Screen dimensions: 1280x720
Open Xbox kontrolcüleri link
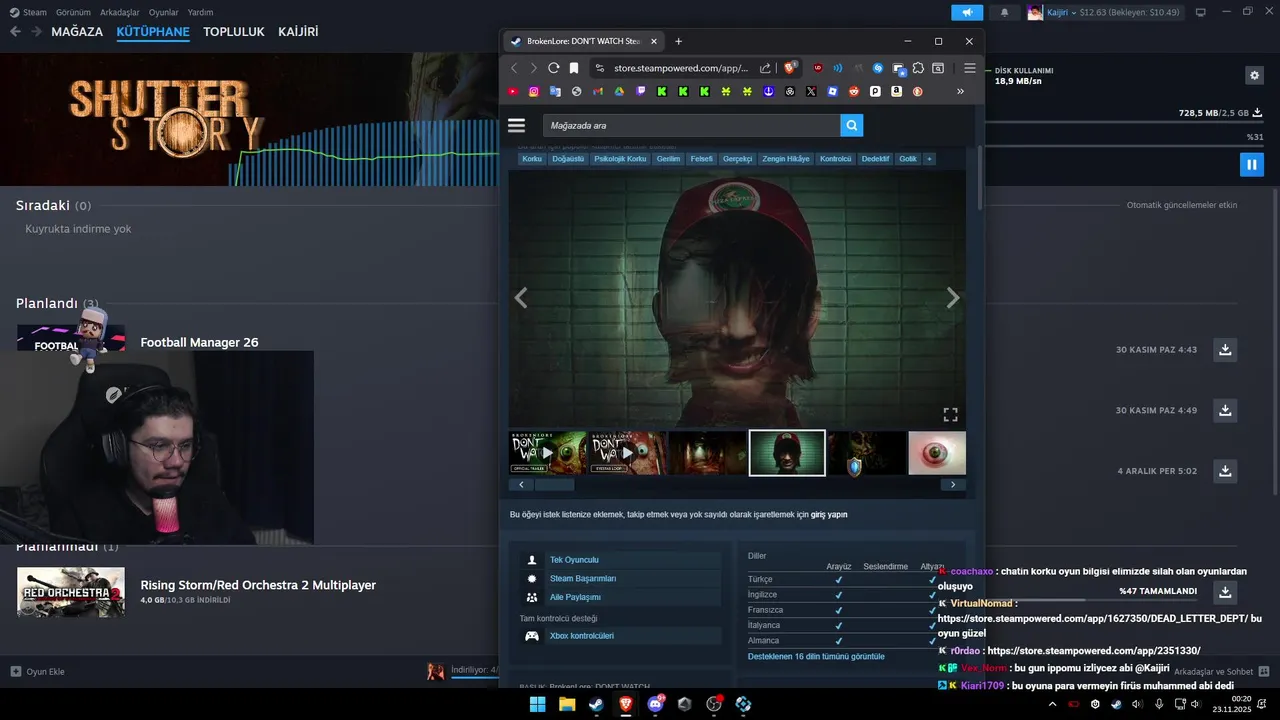582,635
